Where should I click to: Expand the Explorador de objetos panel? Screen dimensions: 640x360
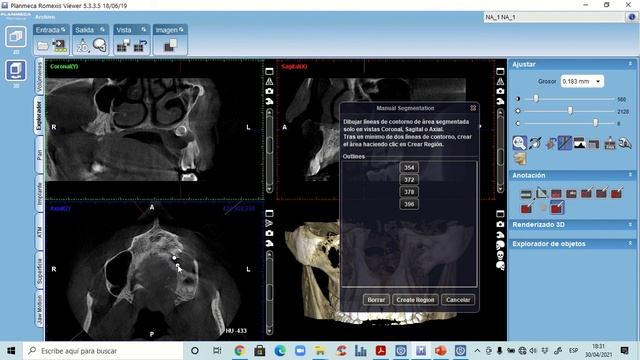630,243
